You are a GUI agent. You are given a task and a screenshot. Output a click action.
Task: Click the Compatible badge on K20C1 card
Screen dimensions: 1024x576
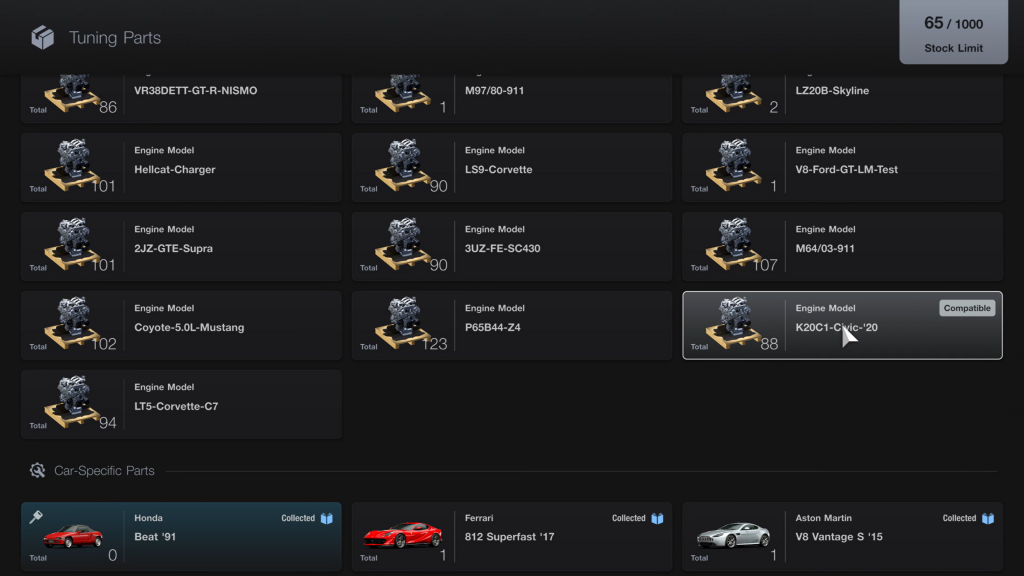[x=966, y=308]
